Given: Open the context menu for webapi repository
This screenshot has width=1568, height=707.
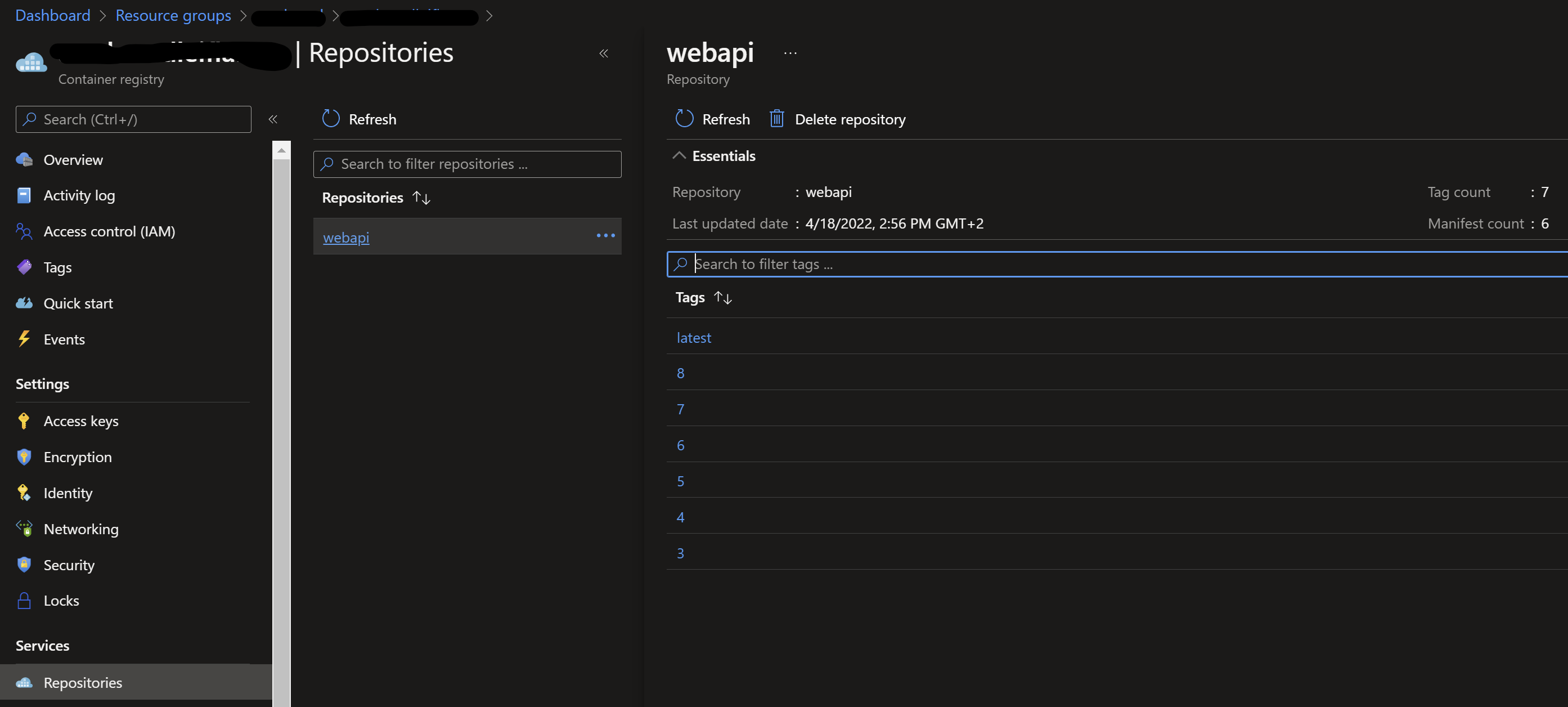Looking at the screenshot, I should pyautogui.click(x=606, y=236).
